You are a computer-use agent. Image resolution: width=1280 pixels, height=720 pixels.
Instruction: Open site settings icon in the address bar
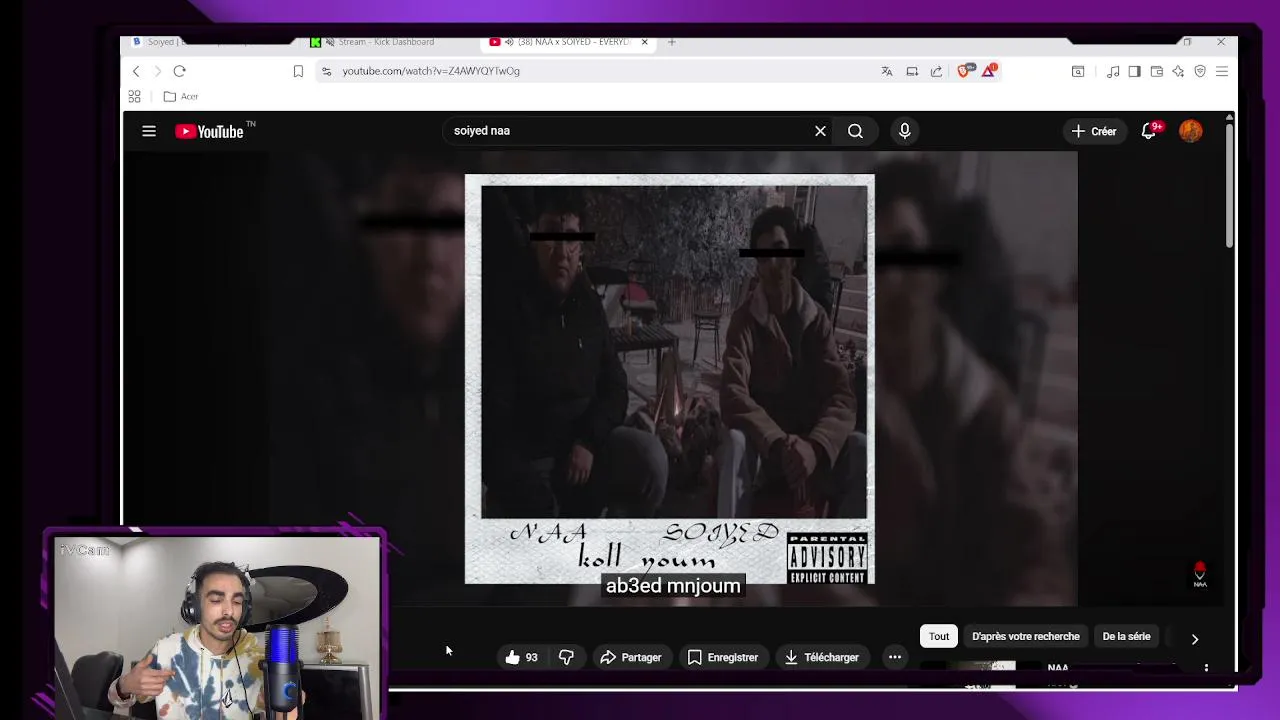tap(326, 71)
